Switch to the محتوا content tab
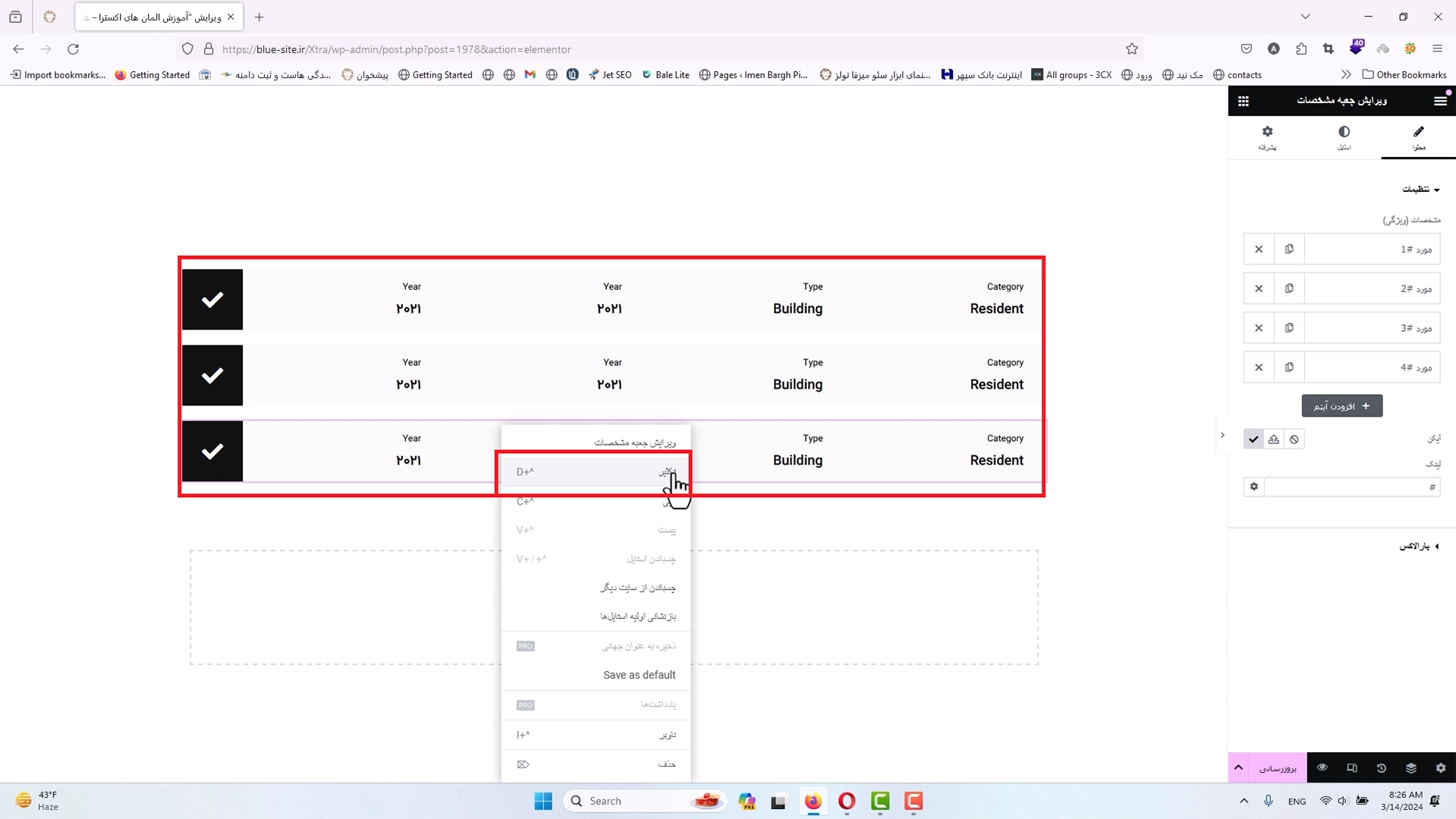1456x819 pixels. 1419,137
